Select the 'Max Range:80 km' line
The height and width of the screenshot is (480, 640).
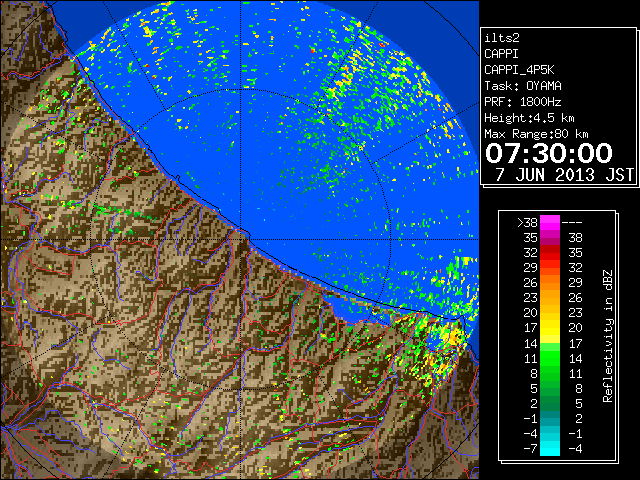(536, 134)
